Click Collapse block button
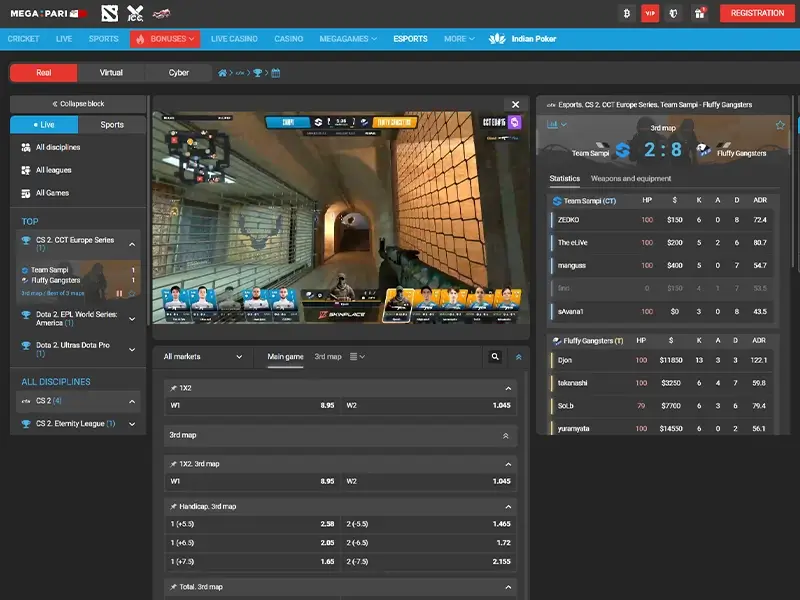Viewport: 800px width, 600px height. tap(78, 104)
